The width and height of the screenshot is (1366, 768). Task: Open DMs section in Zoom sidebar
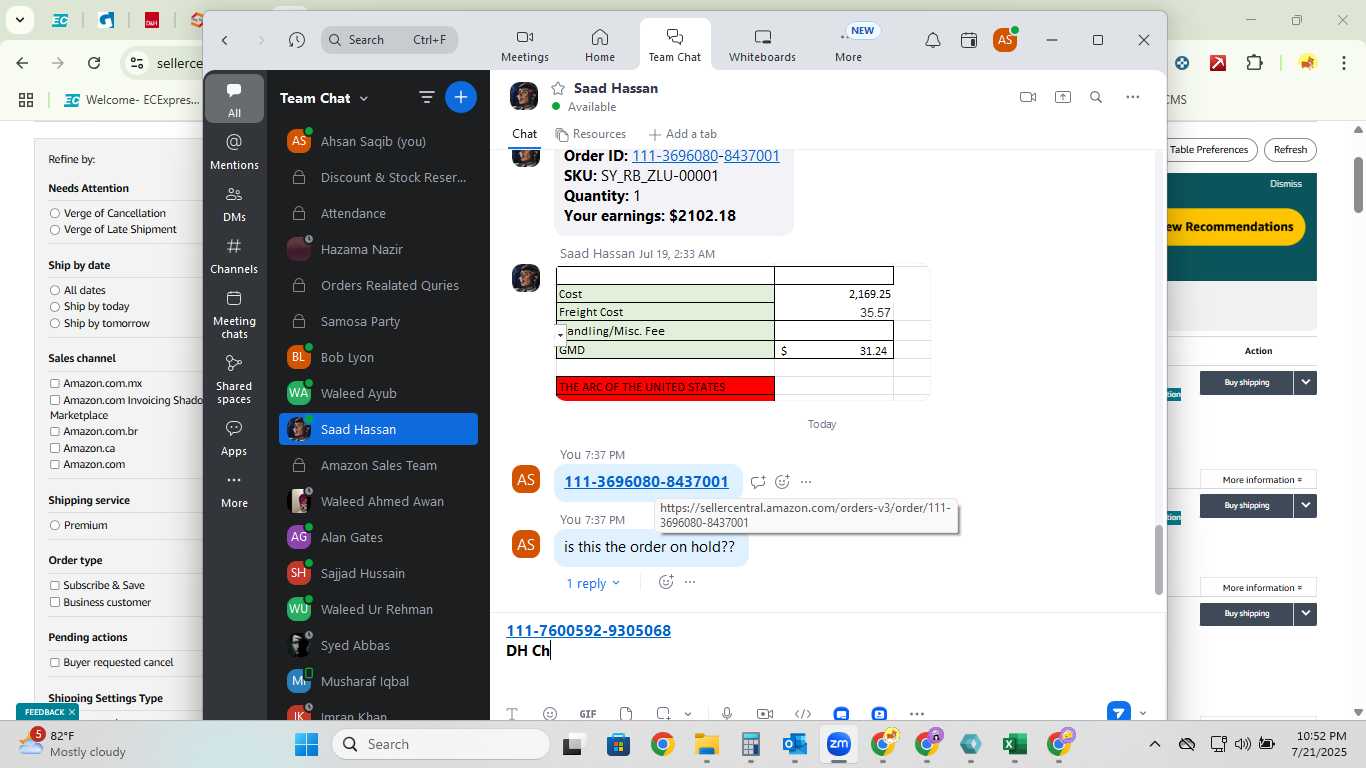234,203
